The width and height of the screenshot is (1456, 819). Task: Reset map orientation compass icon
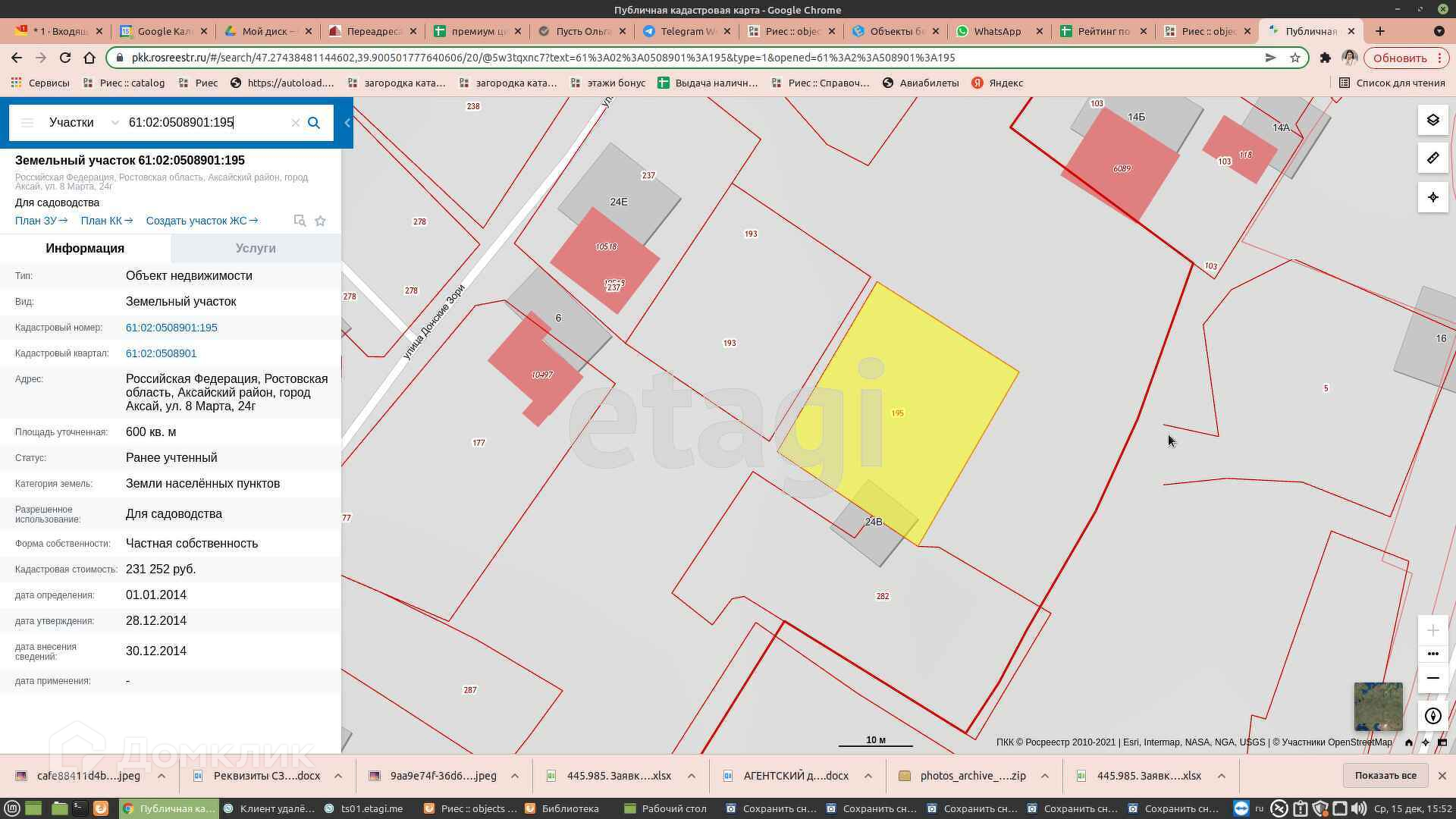click(x=1432, y=716)
